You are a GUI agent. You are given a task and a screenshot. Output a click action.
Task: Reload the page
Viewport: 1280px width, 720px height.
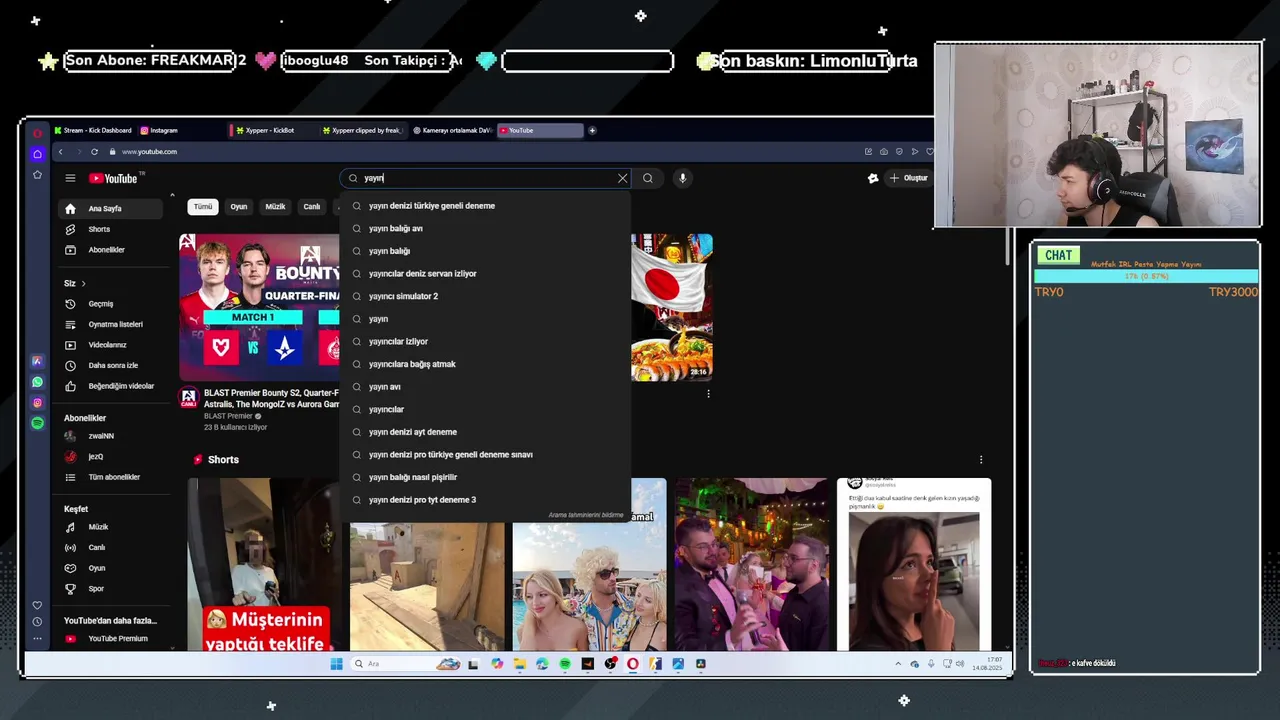(94, 152)
